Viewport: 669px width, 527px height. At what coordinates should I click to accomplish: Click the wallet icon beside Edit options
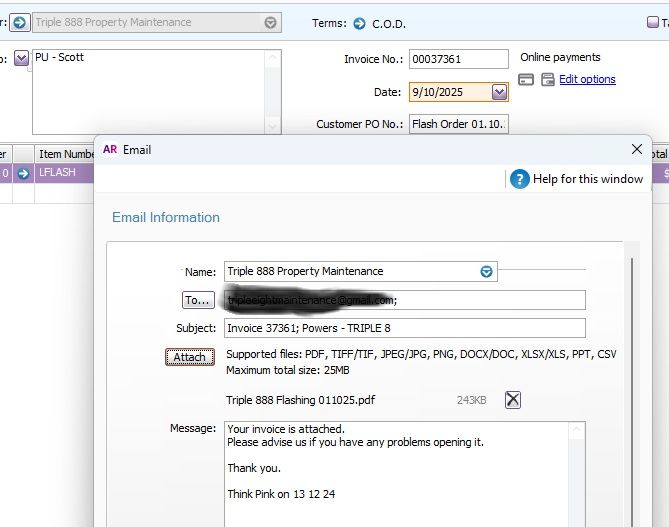(547, 80)
